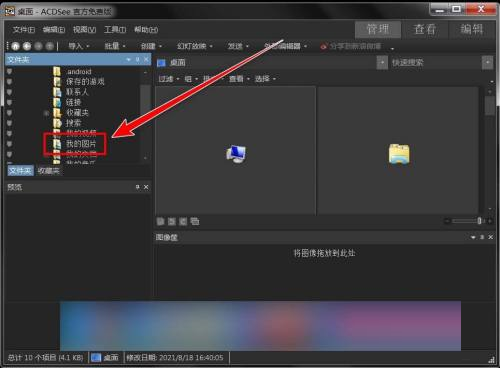Click the zoom-out minus icon of thumbnail slider
This screenshot has height=368, width=500.
(447, 221)
